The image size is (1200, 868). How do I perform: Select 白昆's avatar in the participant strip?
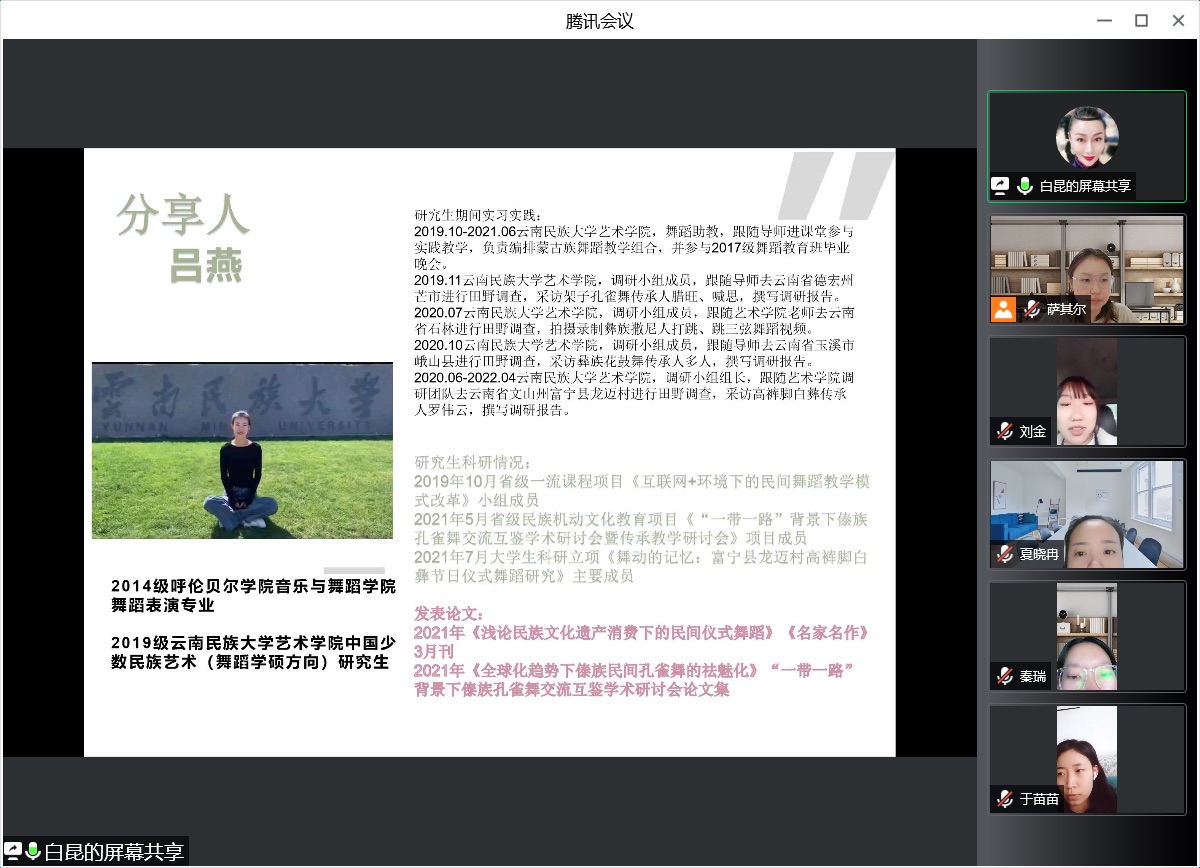1087,138
